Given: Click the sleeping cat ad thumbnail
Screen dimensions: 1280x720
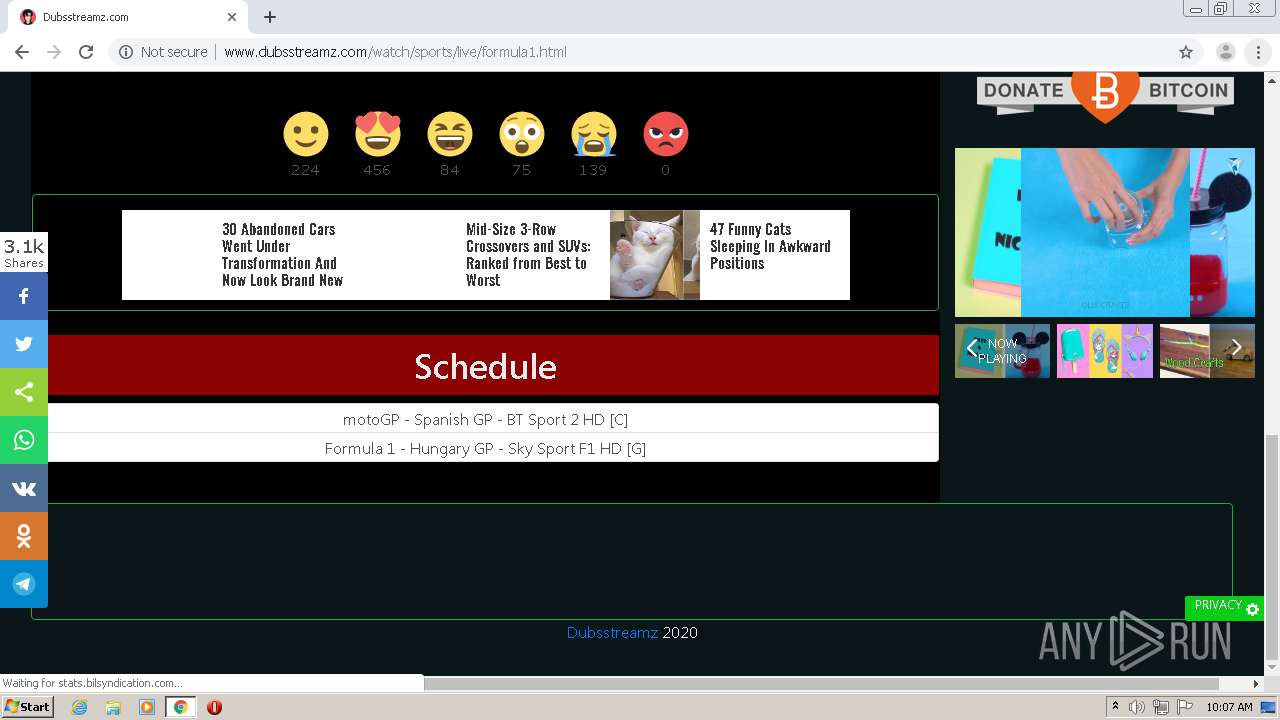Looking at the screenshot, I should [x=655, y=254].
